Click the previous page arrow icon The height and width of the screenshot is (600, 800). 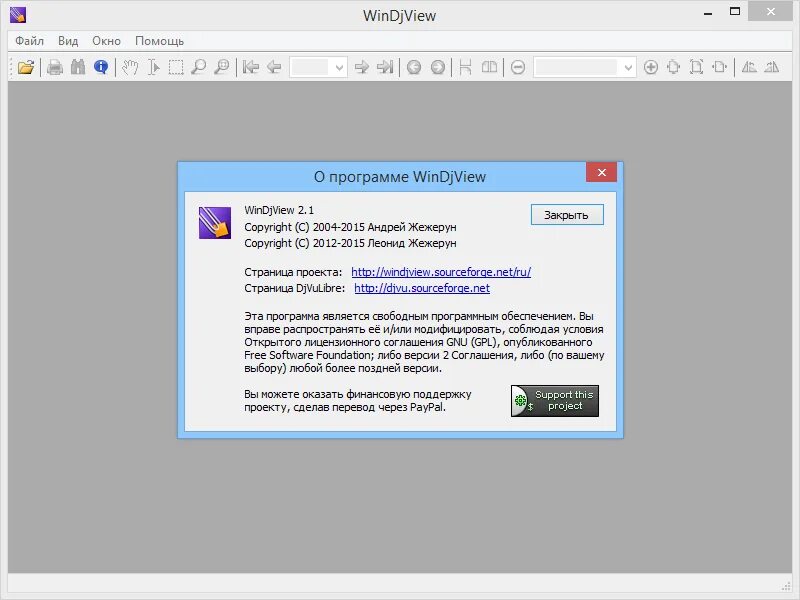274,67
